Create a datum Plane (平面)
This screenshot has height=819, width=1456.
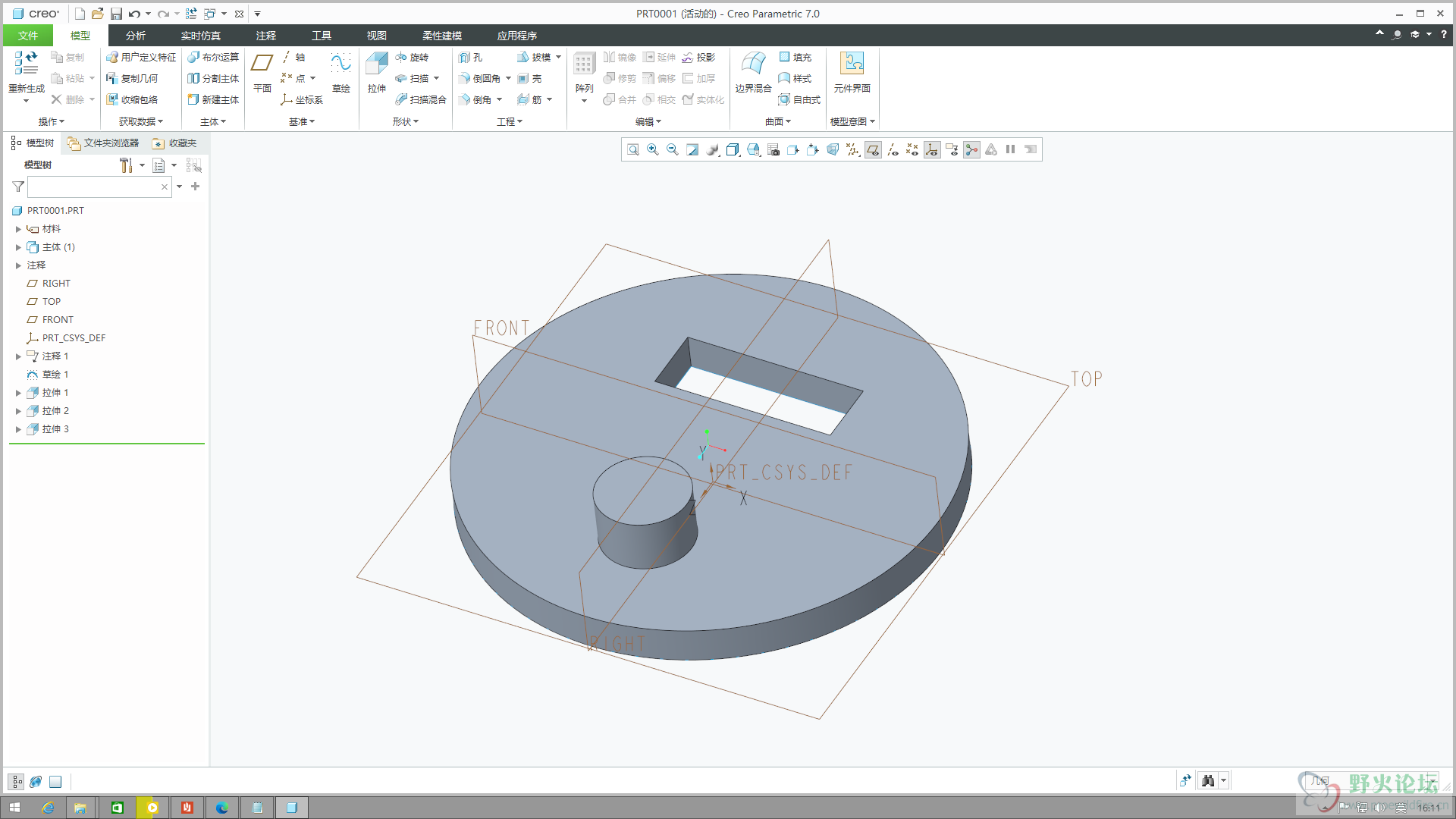click(262, 73)
